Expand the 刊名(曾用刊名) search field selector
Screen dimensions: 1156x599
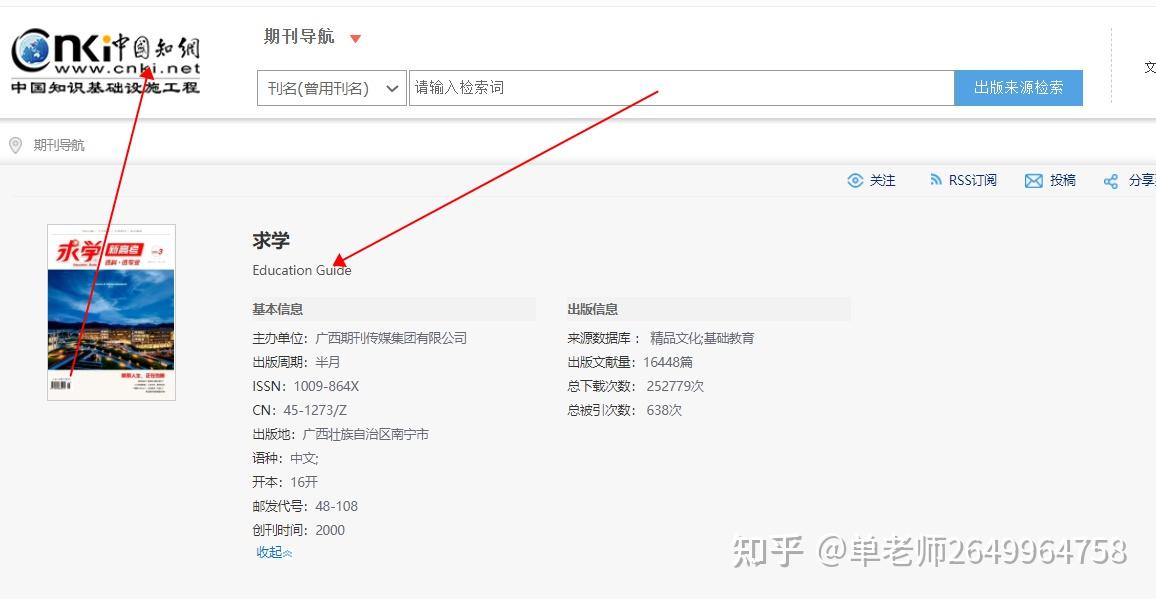click(x=332, y=89)
